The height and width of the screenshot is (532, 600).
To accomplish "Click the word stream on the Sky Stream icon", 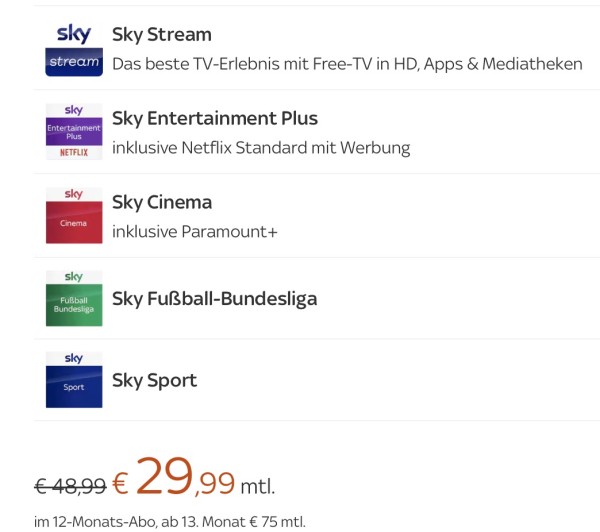I will coord(74,62).
